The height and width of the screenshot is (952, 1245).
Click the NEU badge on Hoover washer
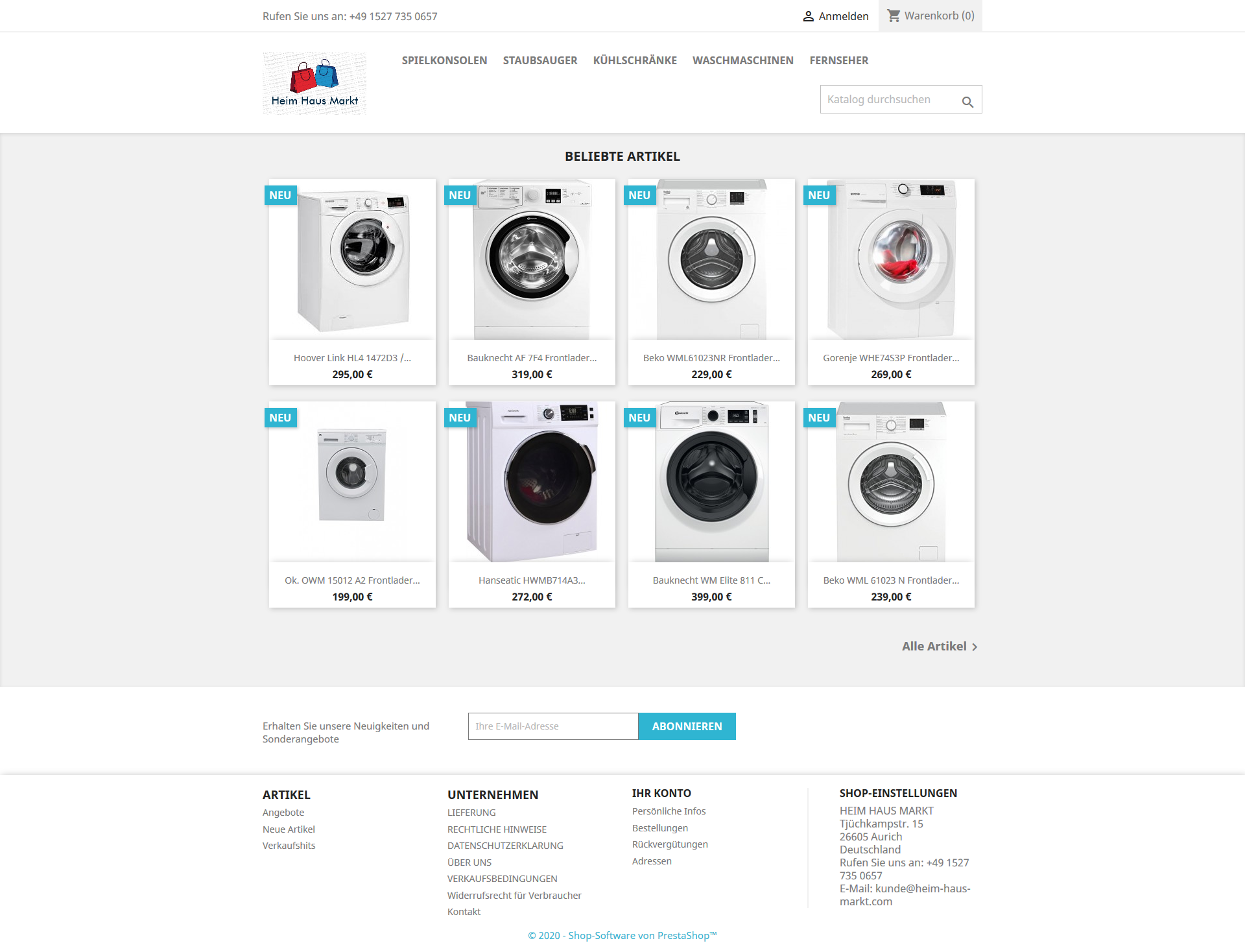(x=280, y=195)
